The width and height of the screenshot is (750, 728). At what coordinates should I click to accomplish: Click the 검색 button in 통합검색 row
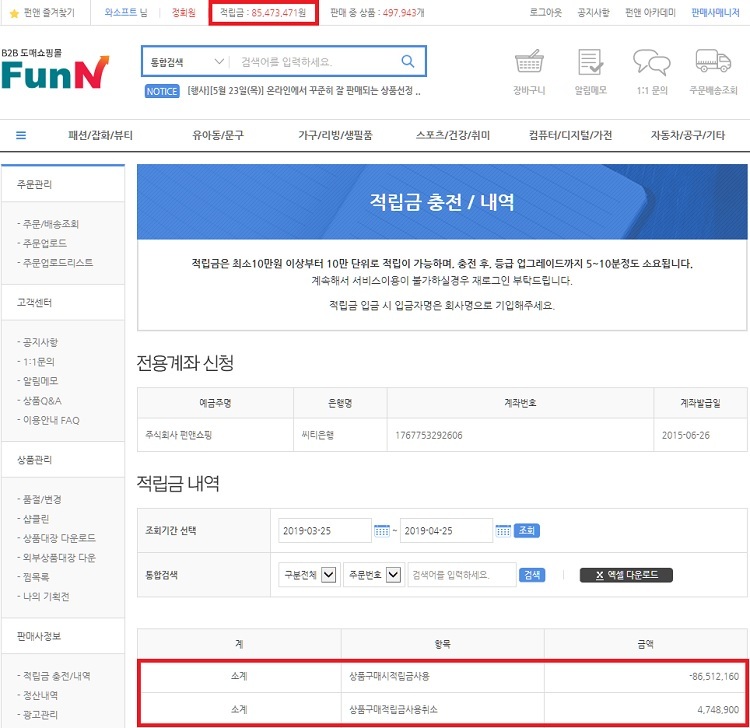(x=533, y=575)
